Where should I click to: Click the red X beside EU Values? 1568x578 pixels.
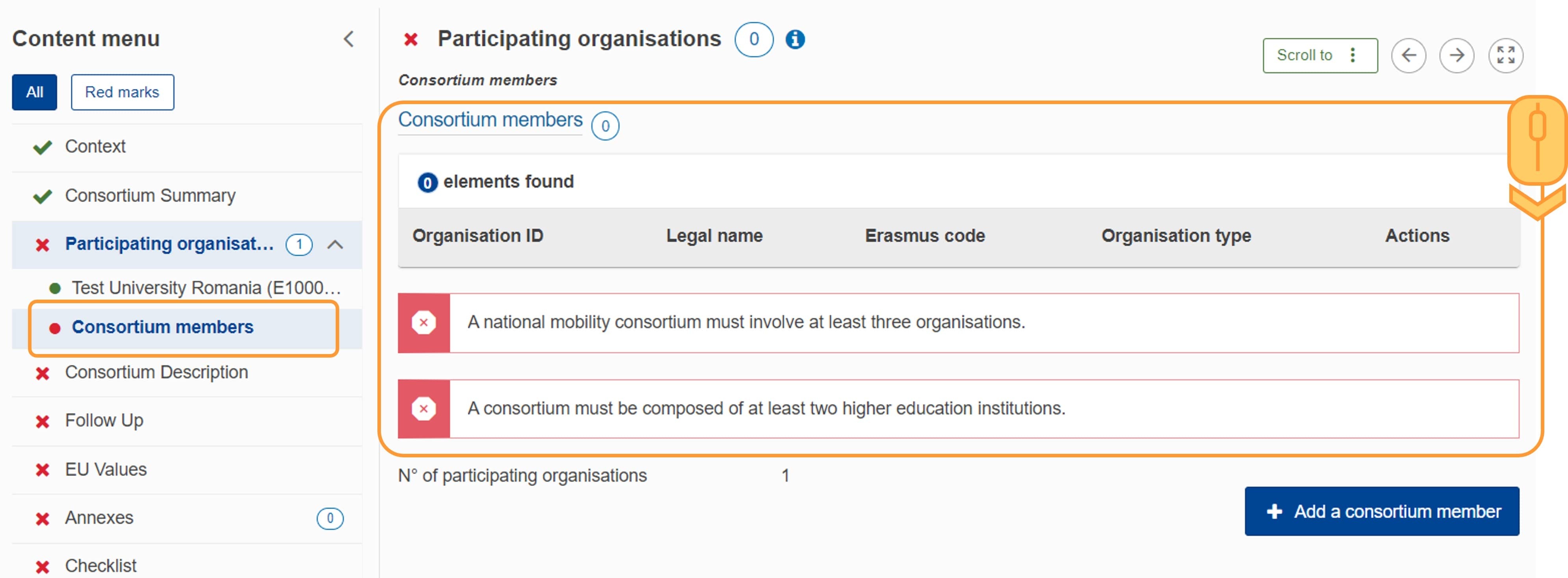[42, 470]
